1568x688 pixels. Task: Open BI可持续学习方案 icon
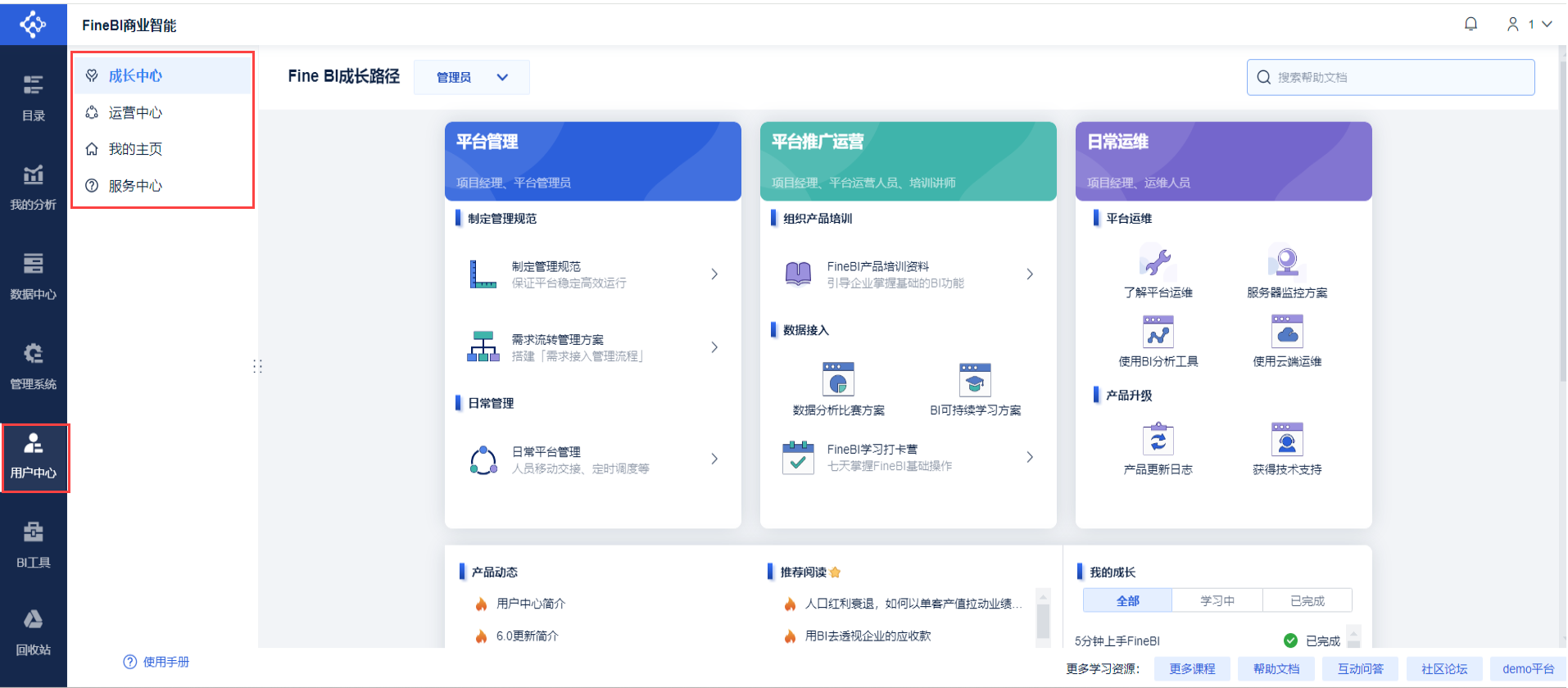975,379
